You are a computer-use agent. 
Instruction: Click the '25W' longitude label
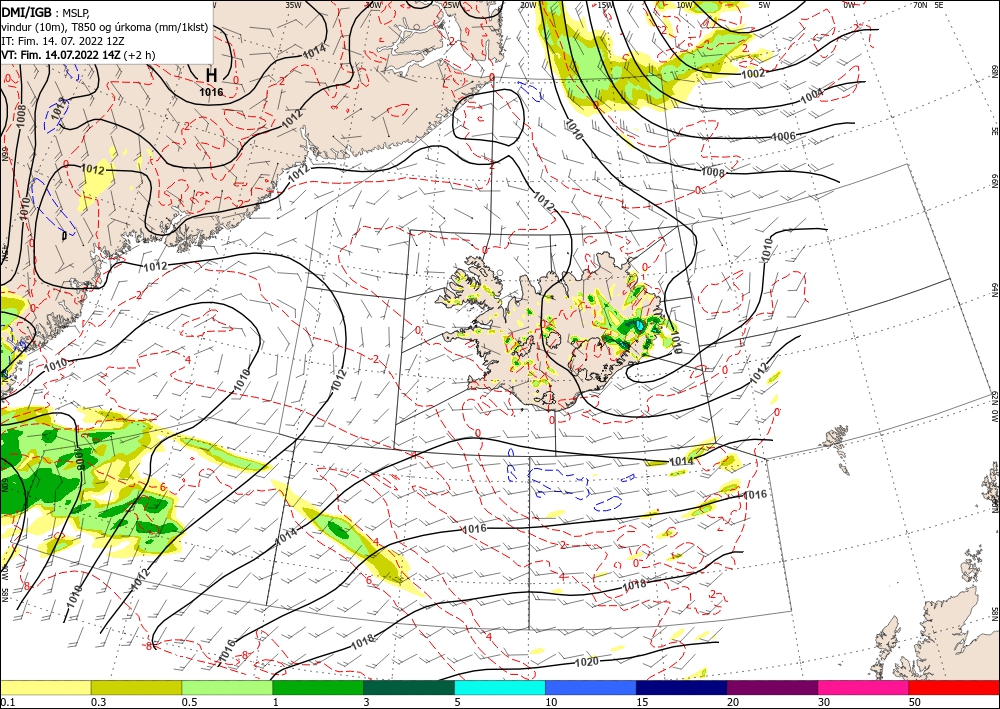click(452, 5)
